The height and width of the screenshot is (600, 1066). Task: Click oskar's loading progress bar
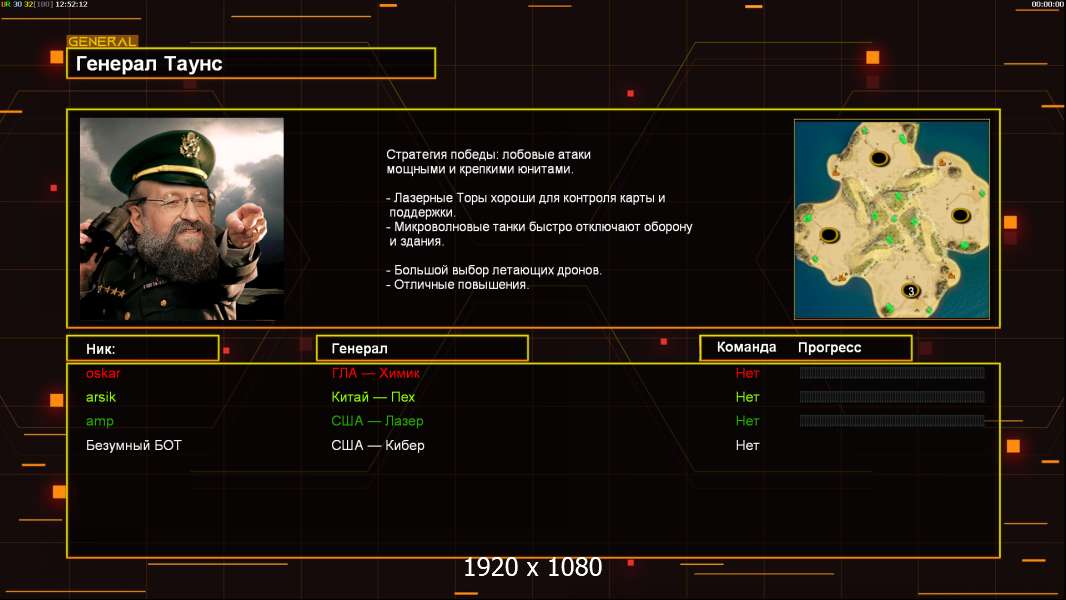coord(892,372)
